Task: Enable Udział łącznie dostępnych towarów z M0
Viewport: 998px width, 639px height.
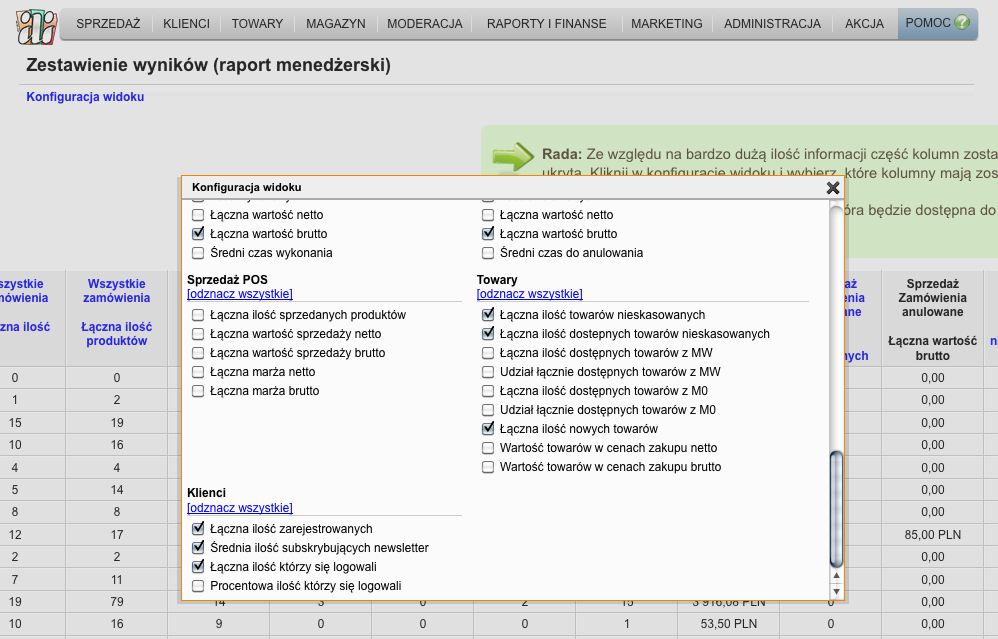Action: tap(488, 411)
